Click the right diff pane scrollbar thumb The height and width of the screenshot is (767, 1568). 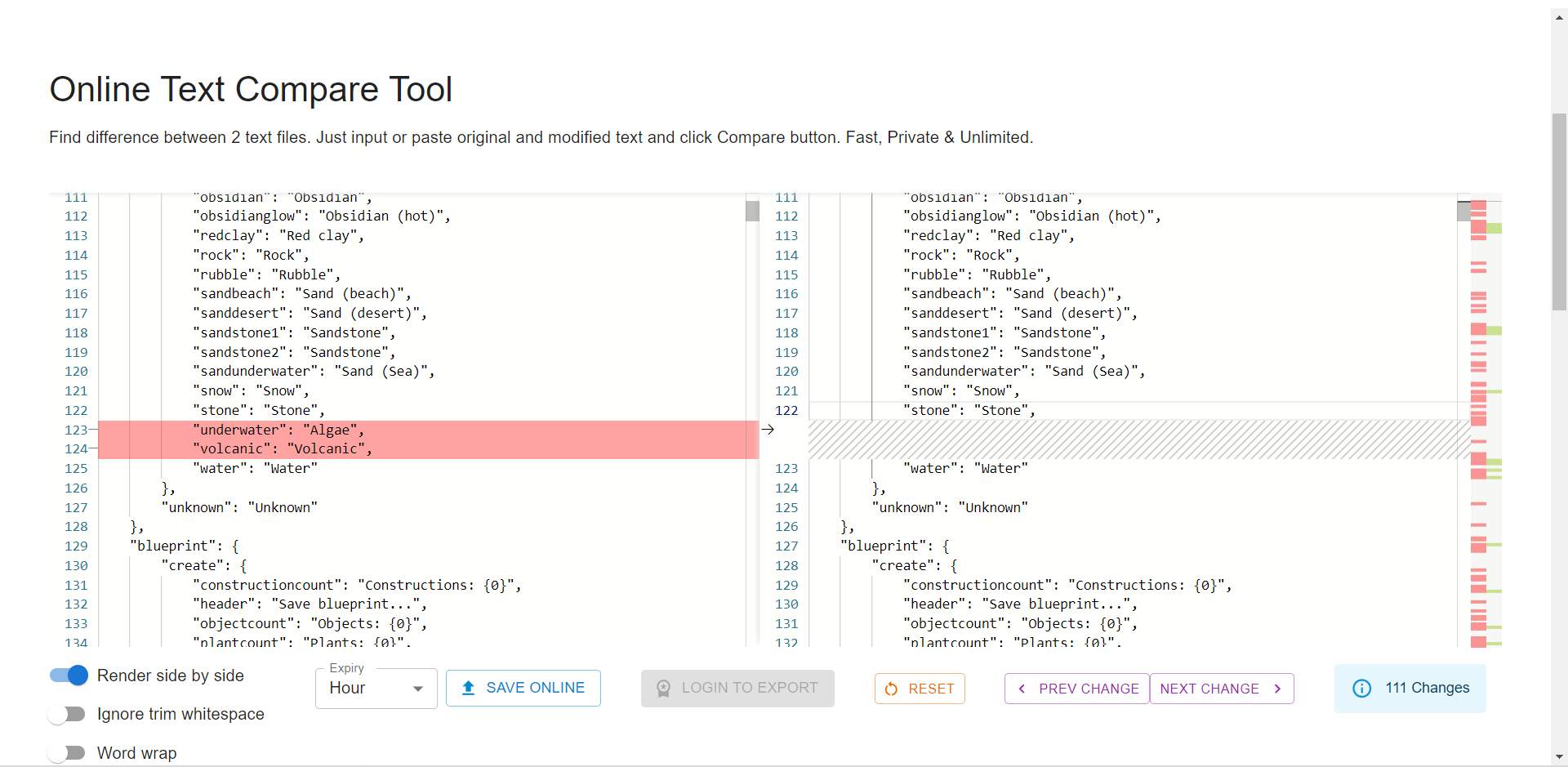click(1463, 211)
